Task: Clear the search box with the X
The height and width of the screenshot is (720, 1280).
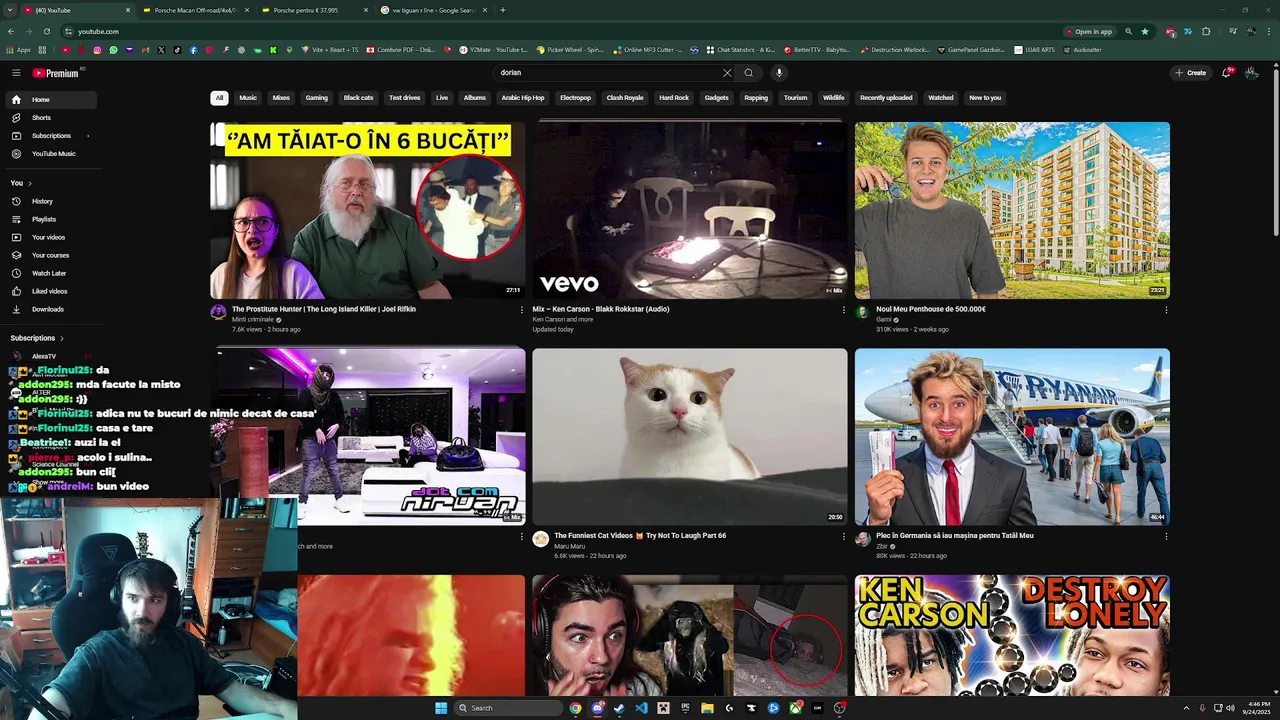Action: (x=727, y=73)
